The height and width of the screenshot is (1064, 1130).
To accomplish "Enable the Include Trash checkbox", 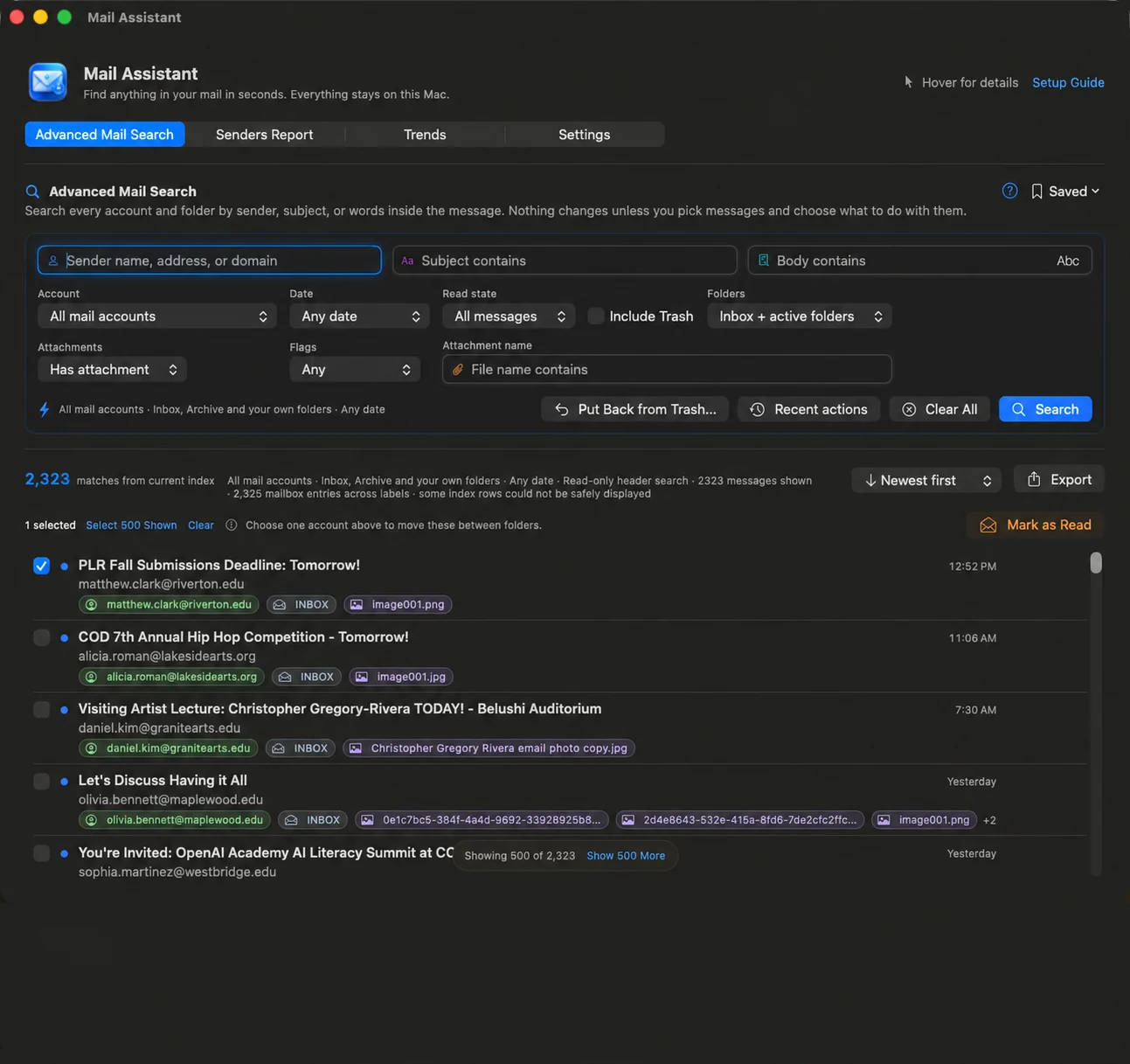I will [x=596, y=316].
